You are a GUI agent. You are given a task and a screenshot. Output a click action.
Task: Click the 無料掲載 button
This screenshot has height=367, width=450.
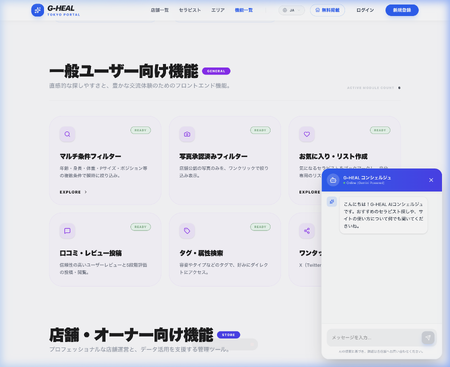tap(327, 10)
